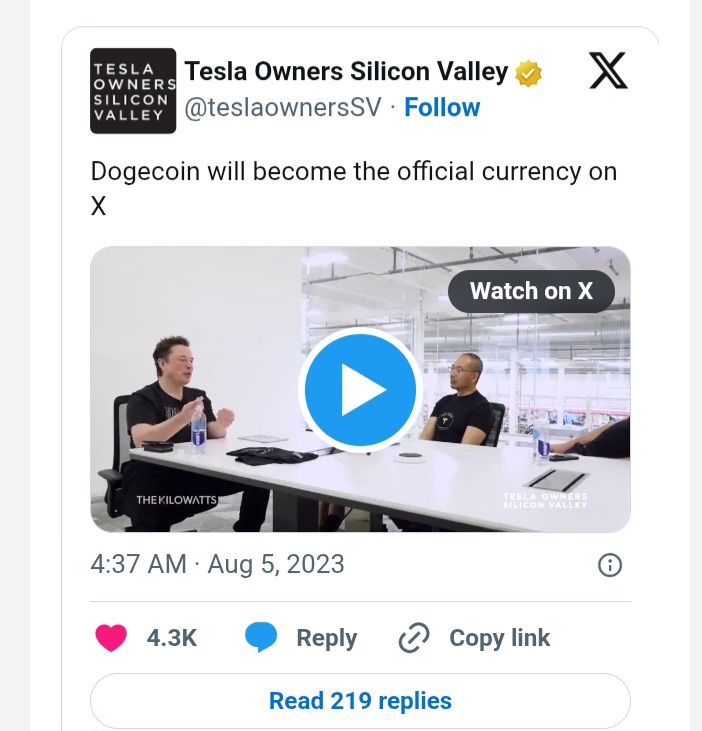This screenshot has height=731, width=702.
Task: Click the THEKILOWATTS watermark on video
Action: coord(176,499)
